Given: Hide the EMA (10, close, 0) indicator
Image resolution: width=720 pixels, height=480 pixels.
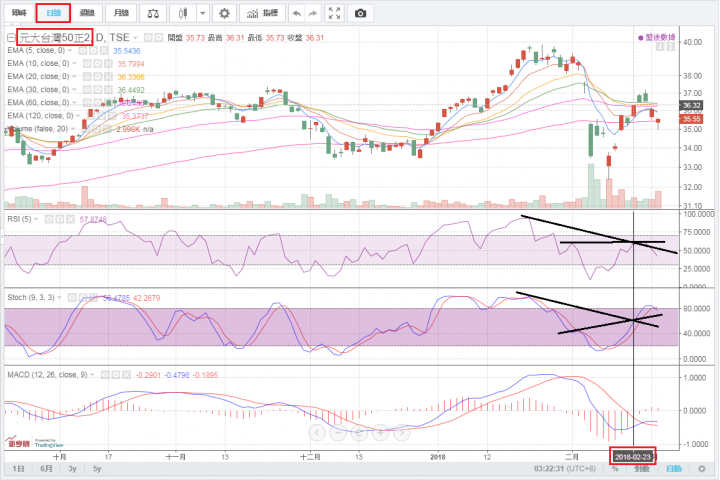Looking at the screenshot, I should click(84, 63).
